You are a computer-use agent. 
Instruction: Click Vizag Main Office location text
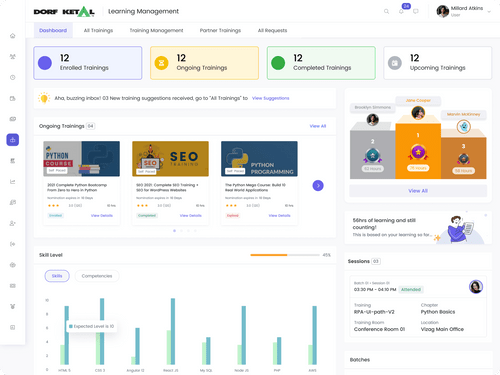click(x=442, y=329)
